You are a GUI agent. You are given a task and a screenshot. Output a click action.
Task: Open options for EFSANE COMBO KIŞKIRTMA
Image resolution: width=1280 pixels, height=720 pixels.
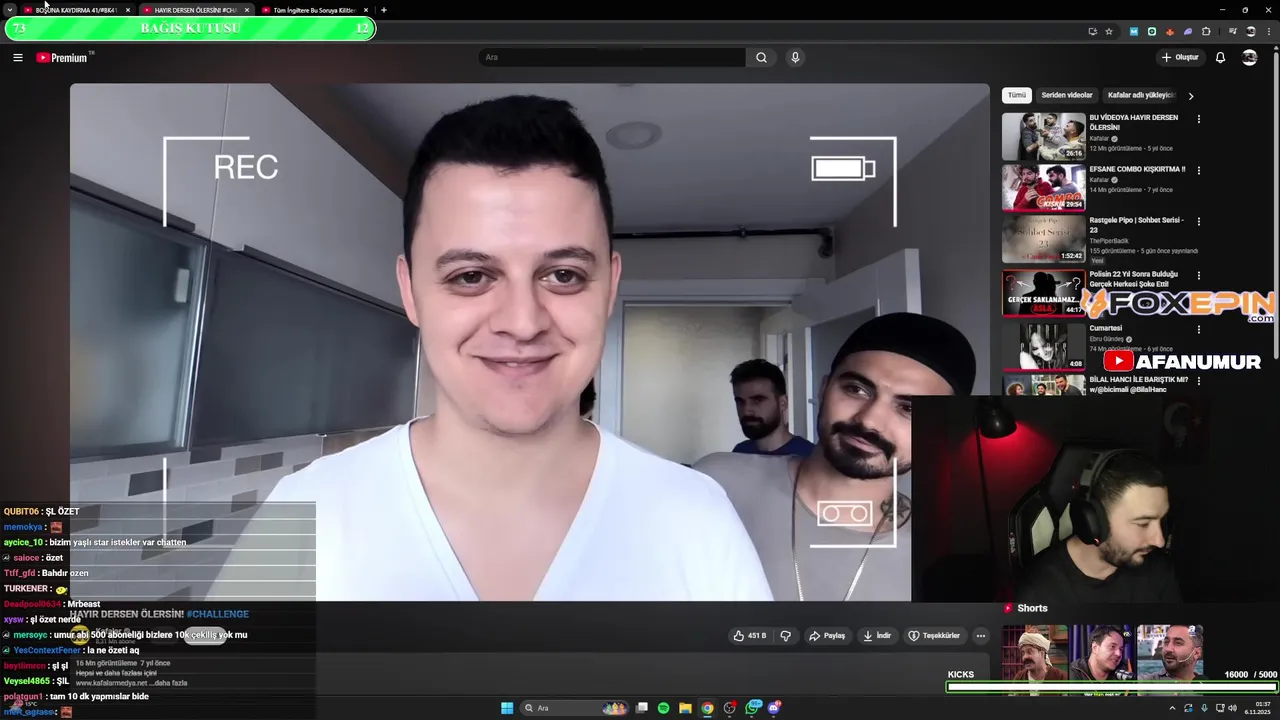pyautogui.click(x=1199, y=170)
